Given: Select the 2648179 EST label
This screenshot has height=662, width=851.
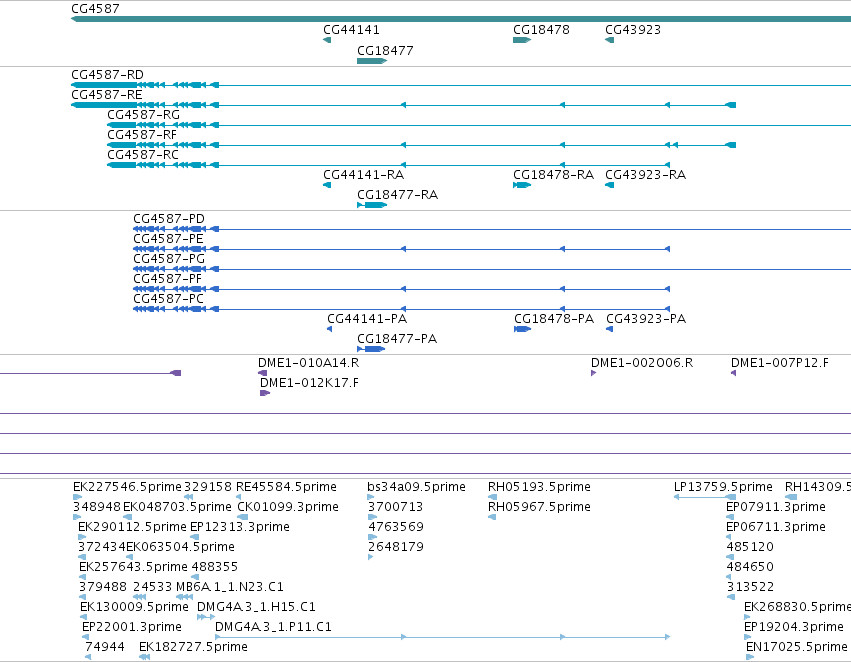Looking at the screenshot, I should point(396,547).
